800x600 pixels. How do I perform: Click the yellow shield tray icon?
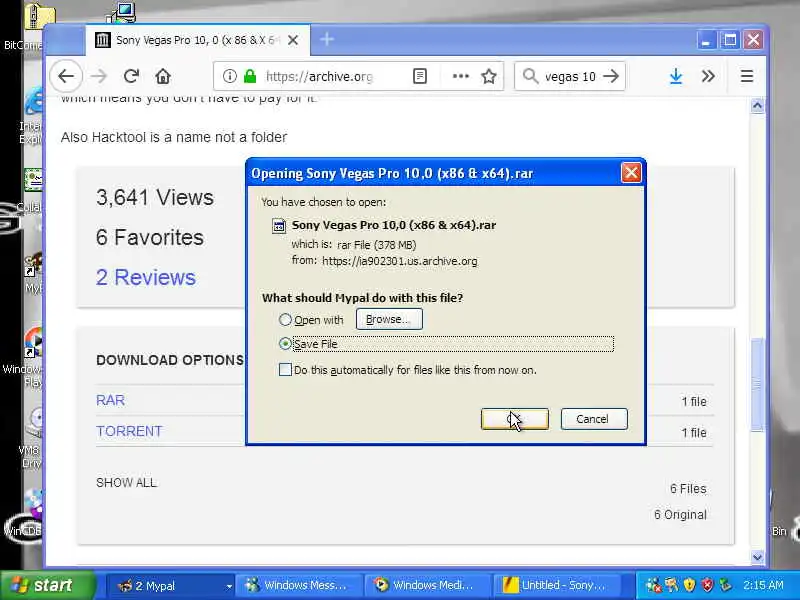pos(690,585)
